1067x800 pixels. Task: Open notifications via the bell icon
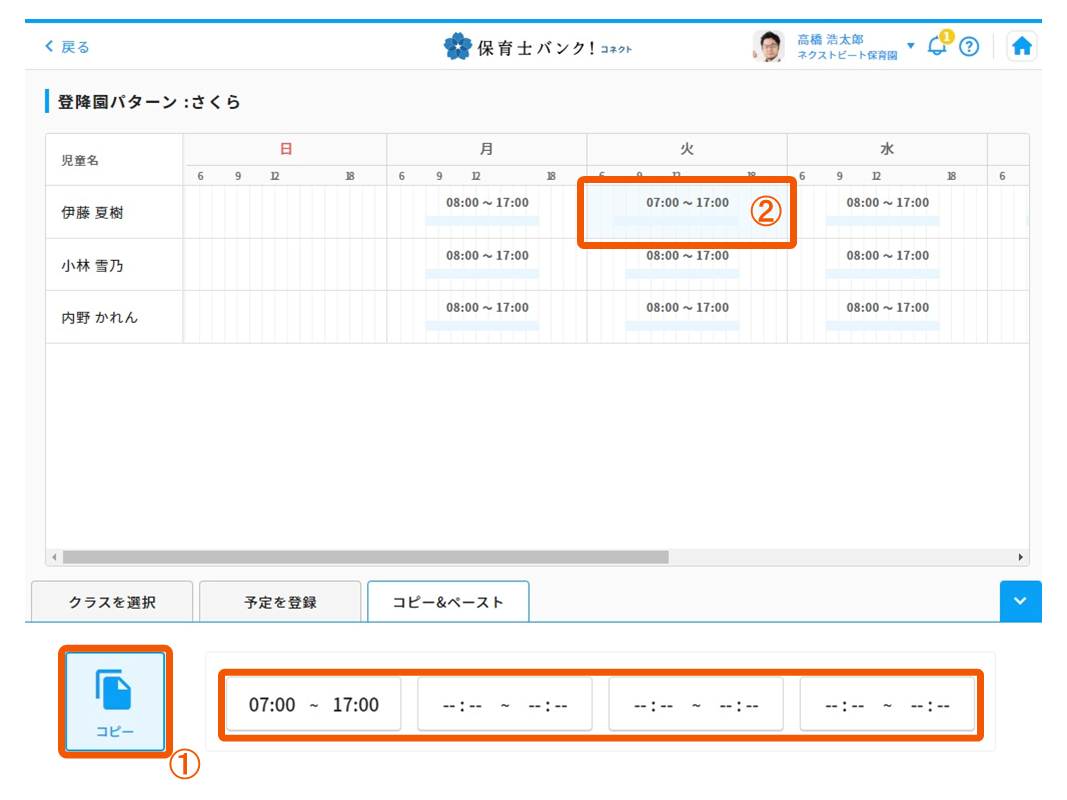coord(936,46)
